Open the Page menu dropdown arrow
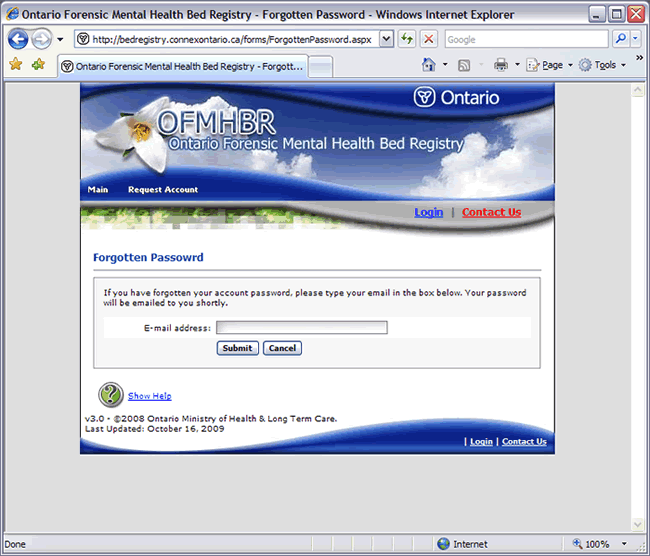This screenshot has height=556, width=650. click(x=570, y=65)
